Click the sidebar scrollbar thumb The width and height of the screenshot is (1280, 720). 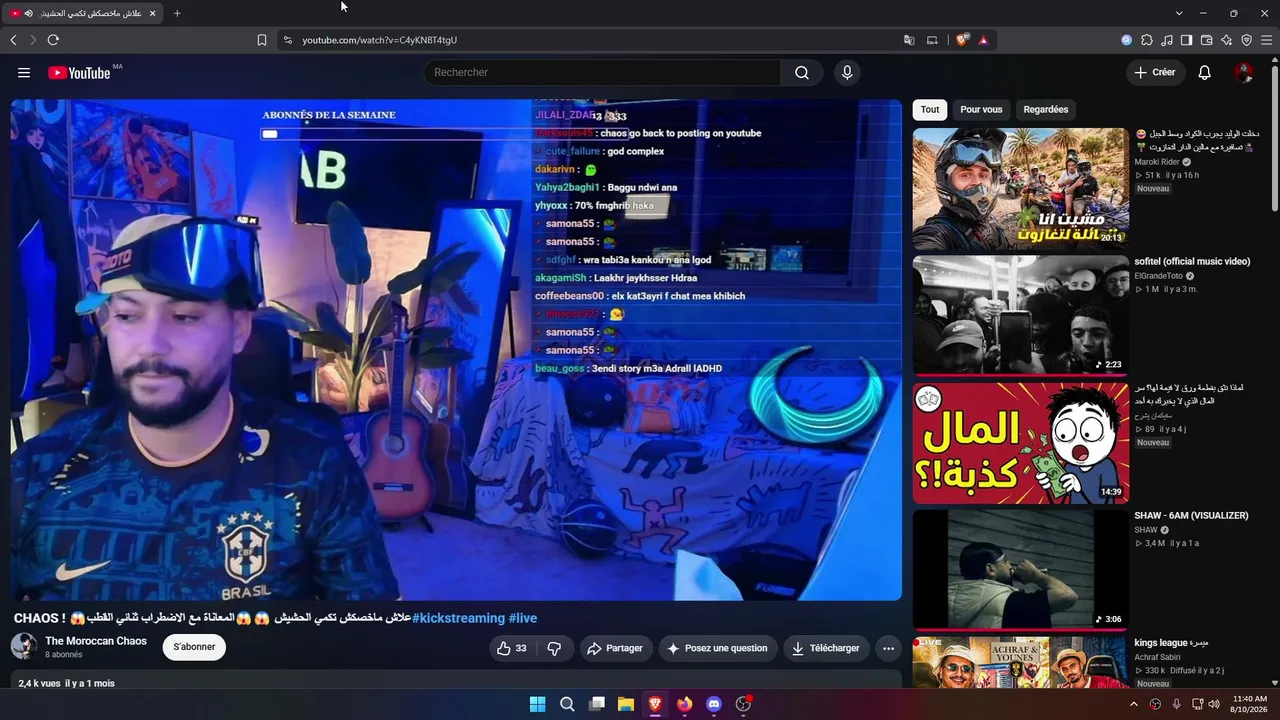[x=1274, y=140]
